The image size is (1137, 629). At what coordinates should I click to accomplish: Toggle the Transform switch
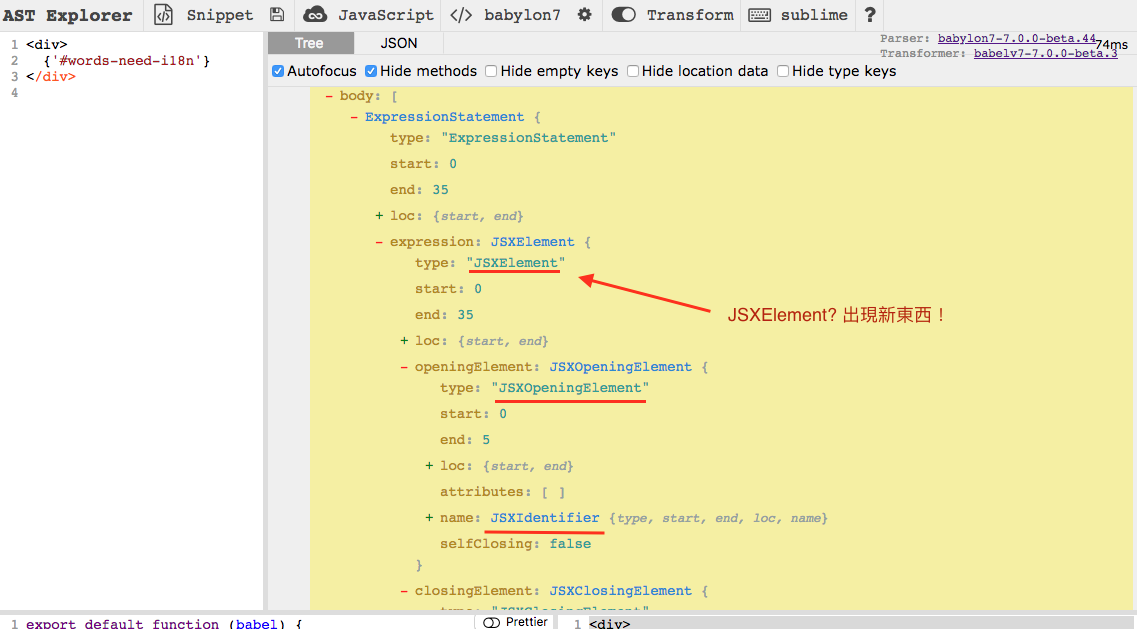pyautogui.click(x=624, y=15)
